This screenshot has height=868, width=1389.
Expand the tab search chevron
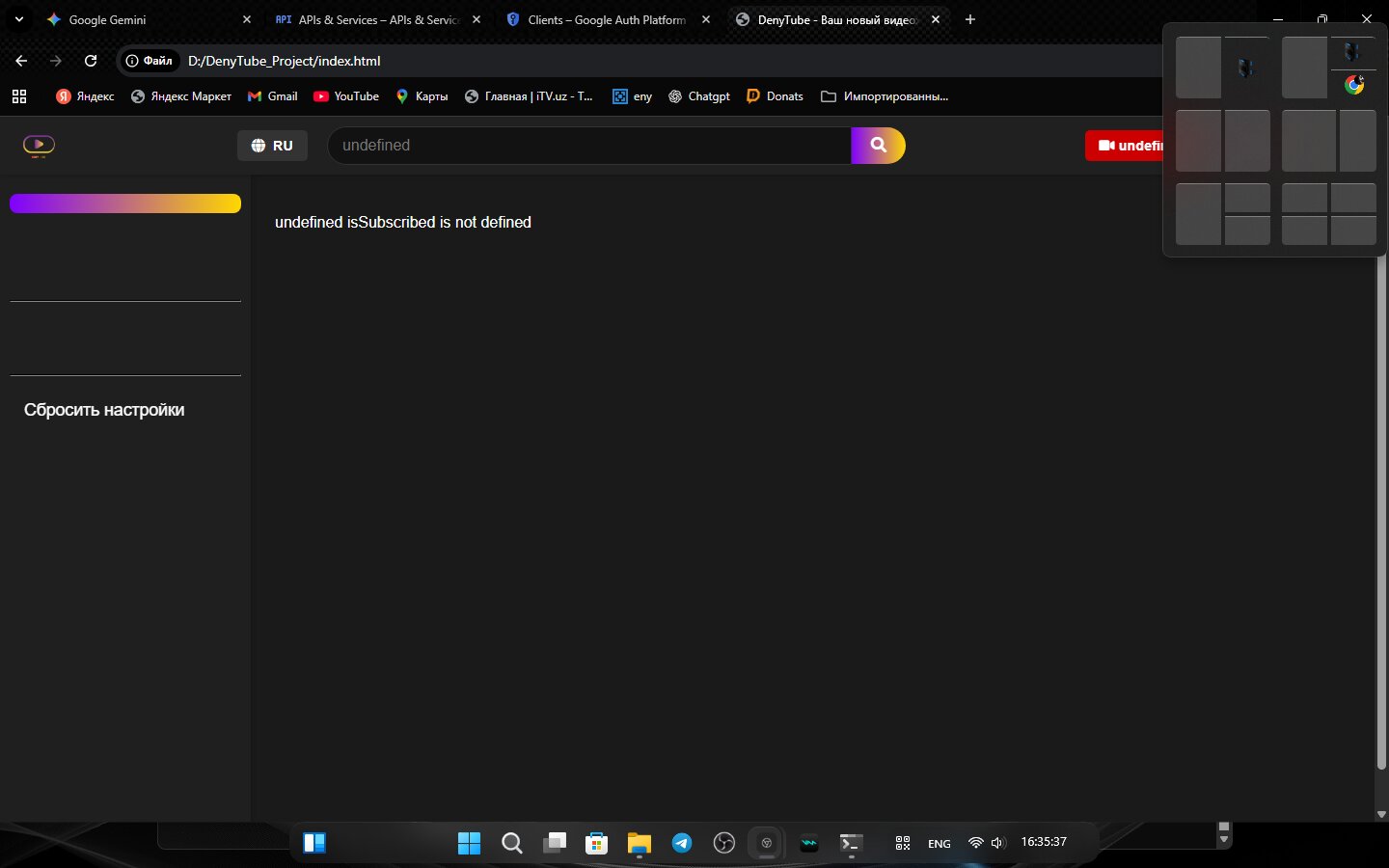[x=19, y=19]
